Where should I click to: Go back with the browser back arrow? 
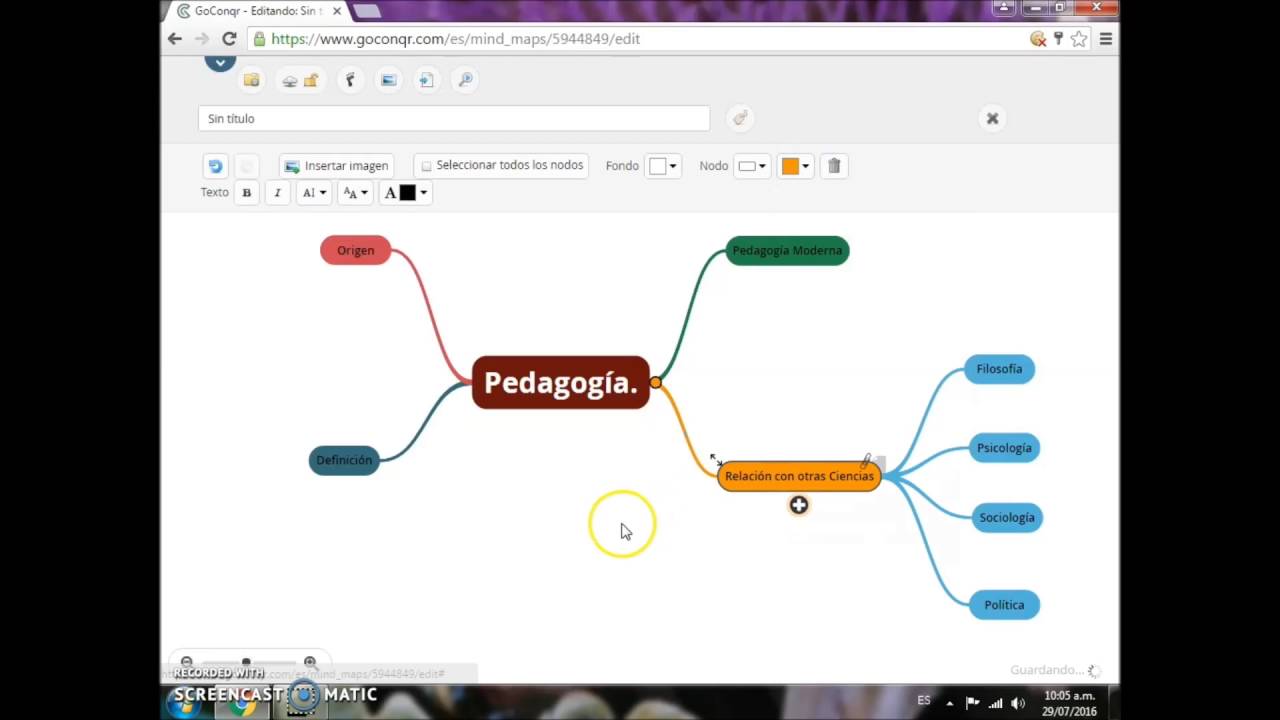[175, 39]
